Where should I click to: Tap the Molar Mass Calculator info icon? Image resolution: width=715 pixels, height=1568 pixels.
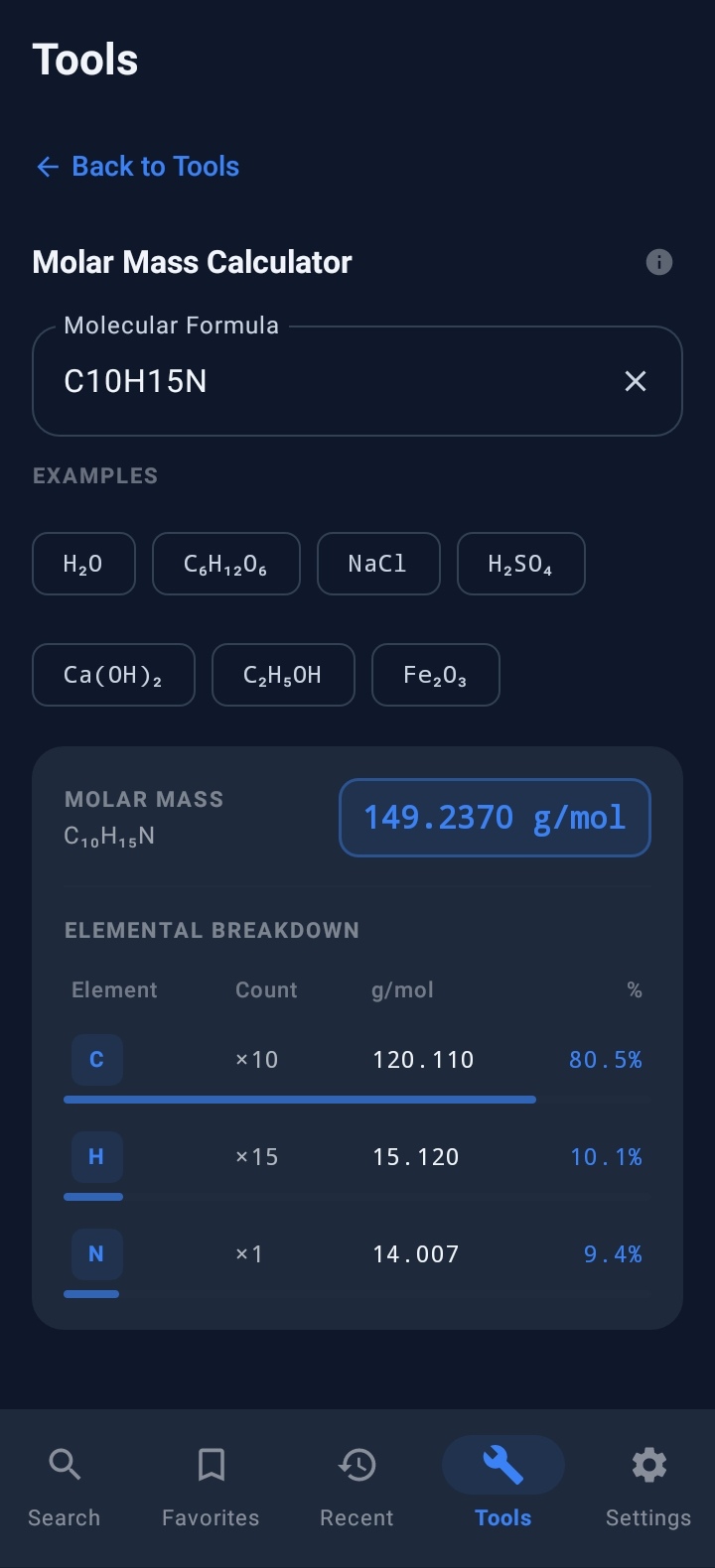[658, 262]
